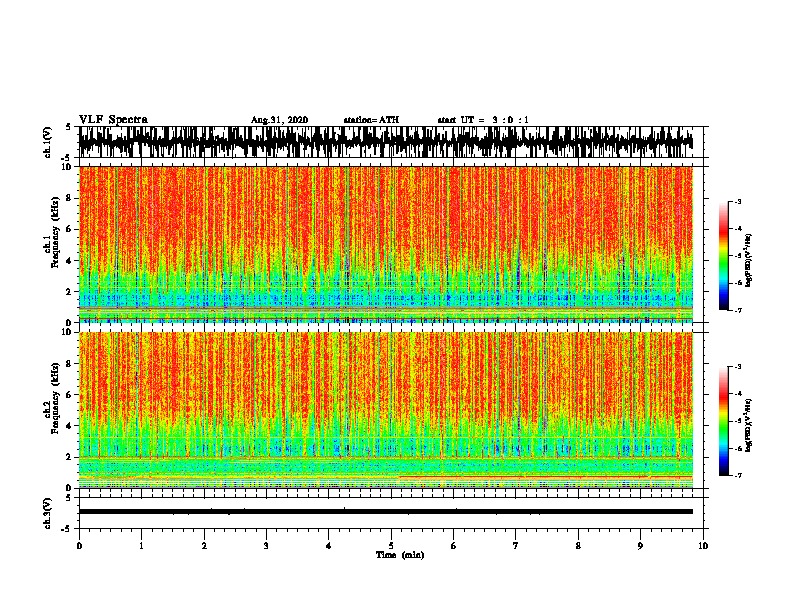Screen dimensions: 792x612
Task: Click the log(PSD) label beside ch.1 colorbar
Action: 749,261
